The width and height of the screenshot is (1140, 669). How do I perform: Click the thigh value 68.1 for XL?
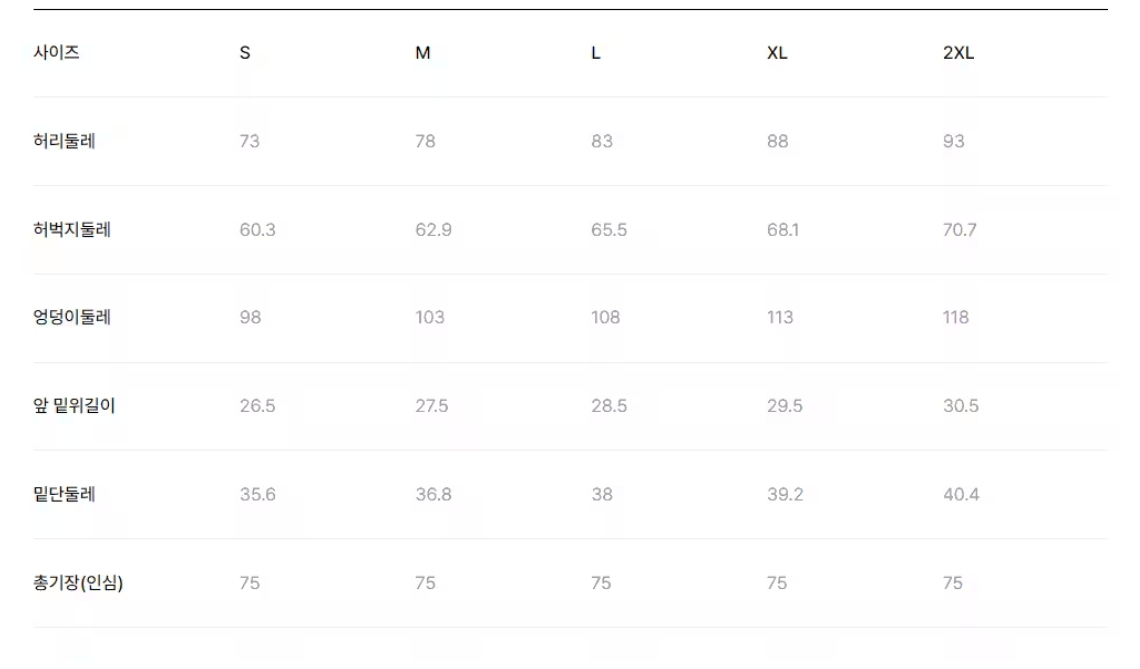point(783,230)
